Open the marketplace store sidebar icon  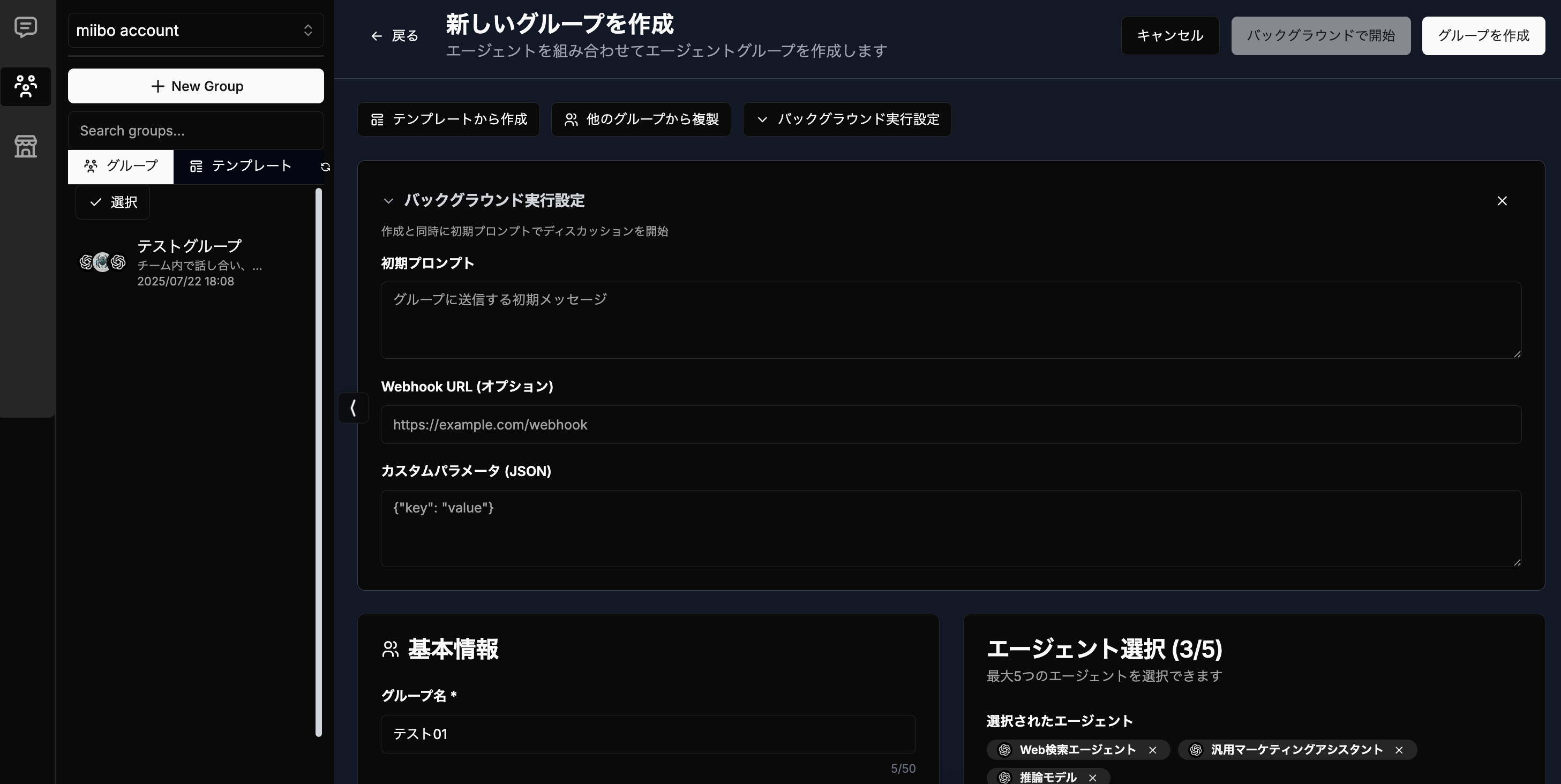point(26,146)
